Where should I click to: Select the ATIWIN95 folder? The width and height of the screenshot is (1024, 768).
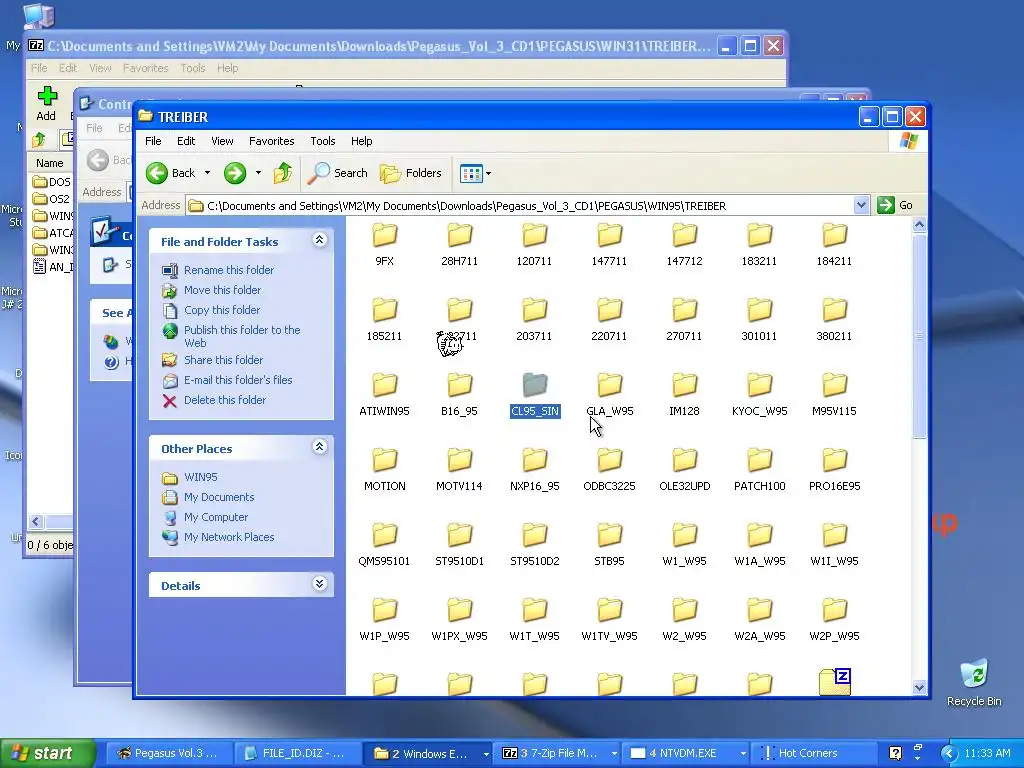(385, 394)
